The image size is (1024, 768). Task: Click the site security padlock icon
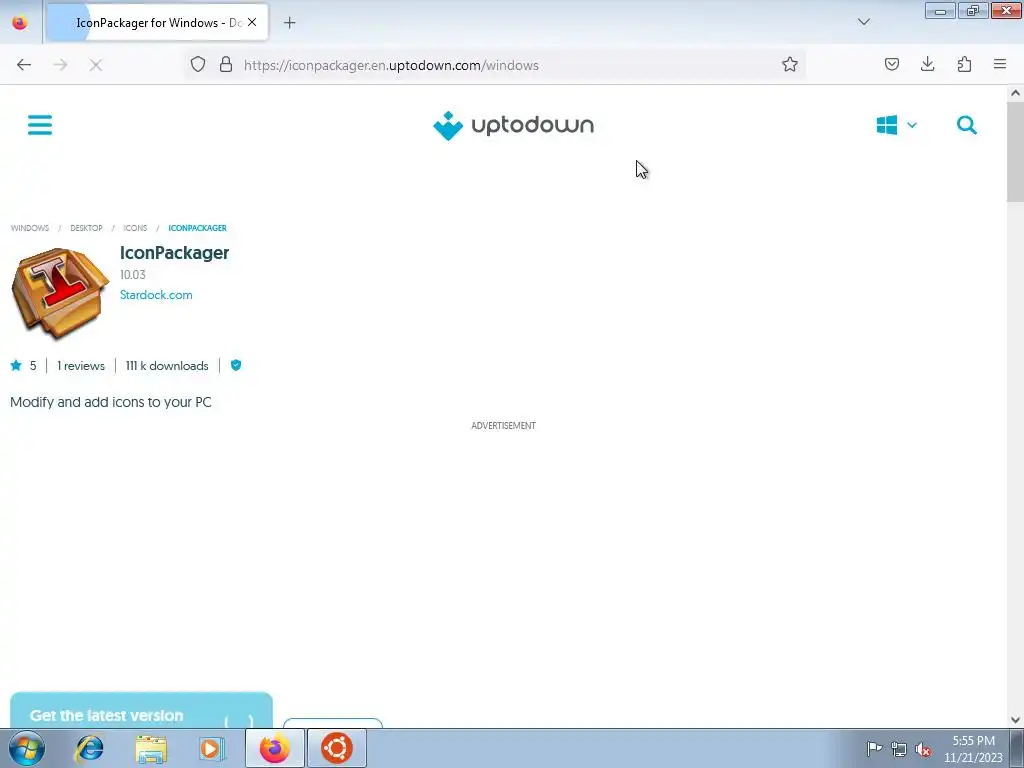pos(226,64)
